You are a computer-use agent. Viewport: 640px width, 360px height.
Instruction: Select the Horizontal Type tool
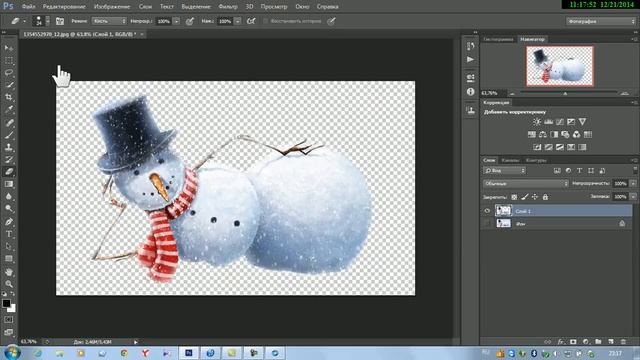click(9, 234)
